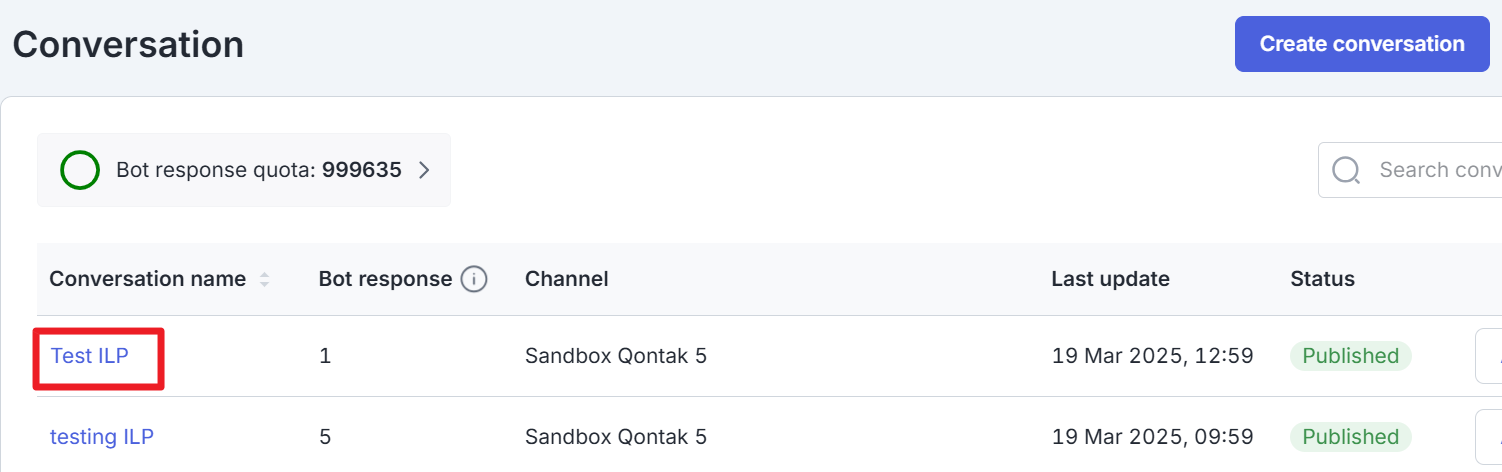Click the Bot response info icon
The width and height of the screenshot is (1502, 472).
[474, 279]
